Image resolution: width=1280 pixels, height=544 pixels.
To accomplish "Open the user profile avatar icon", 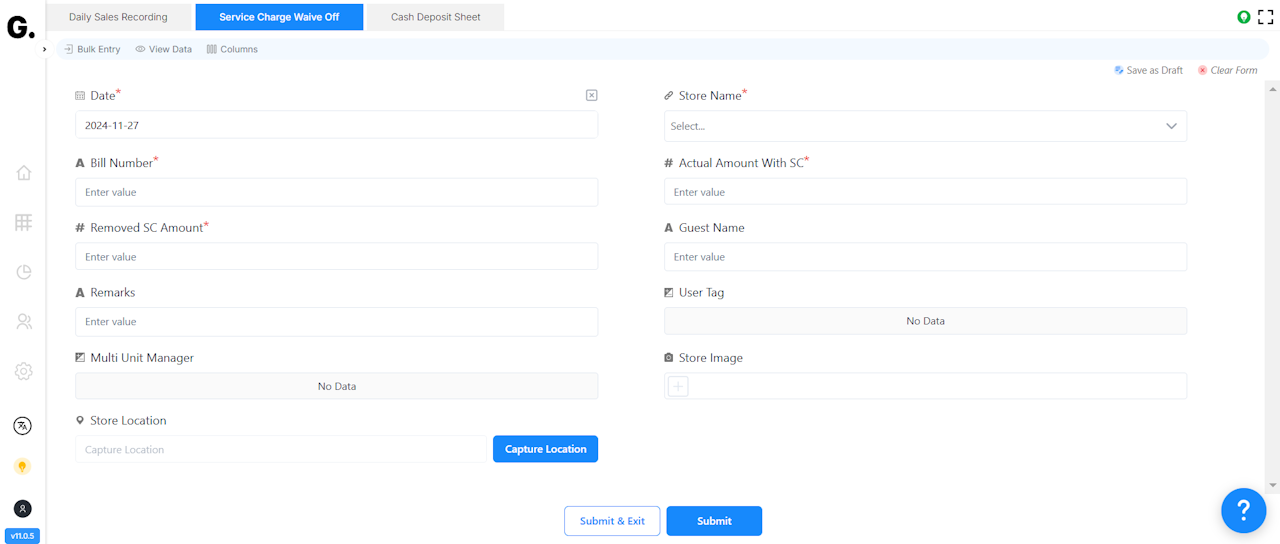I will click(23, 509).
